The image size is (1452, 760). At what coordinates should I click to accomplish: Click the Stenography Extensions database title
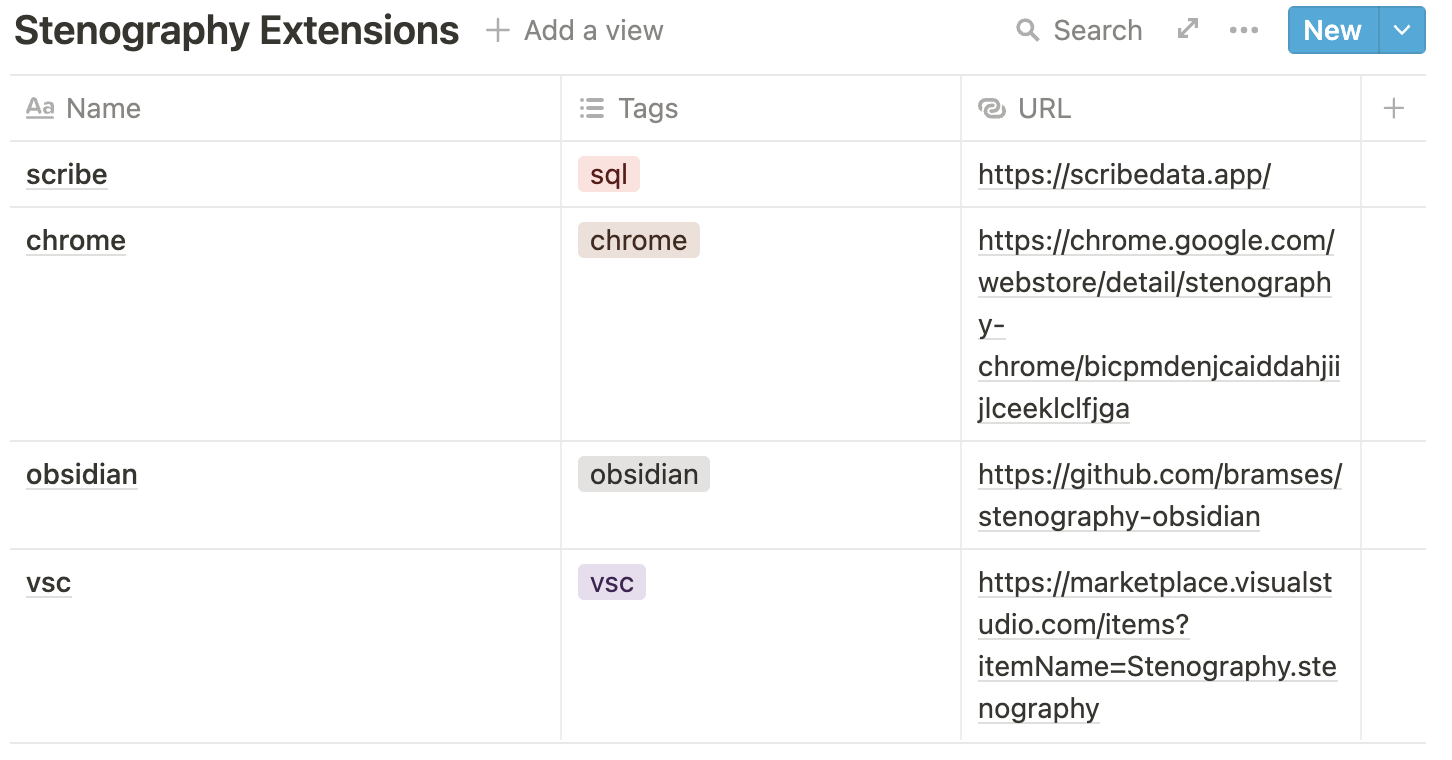[x=236, y=30]
